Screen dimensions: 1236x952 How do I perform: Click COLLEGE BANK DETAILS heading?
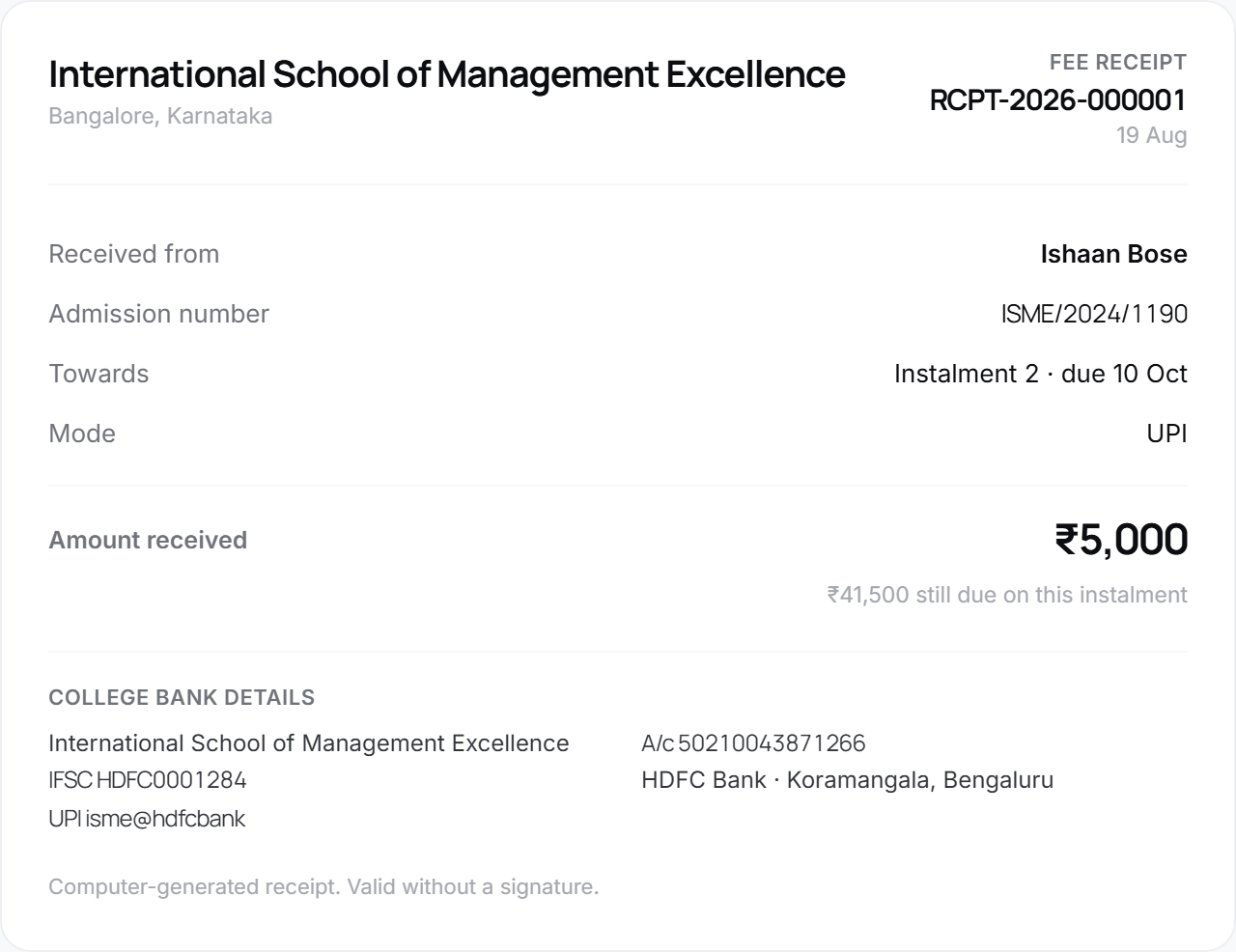tap(182, 697)
